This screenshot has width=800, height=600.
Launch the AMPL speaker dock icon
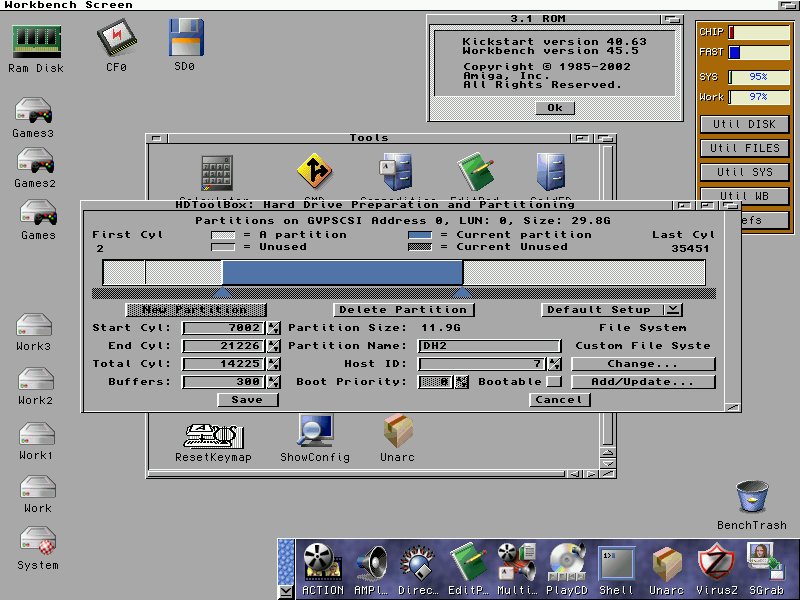click(371, 563)
